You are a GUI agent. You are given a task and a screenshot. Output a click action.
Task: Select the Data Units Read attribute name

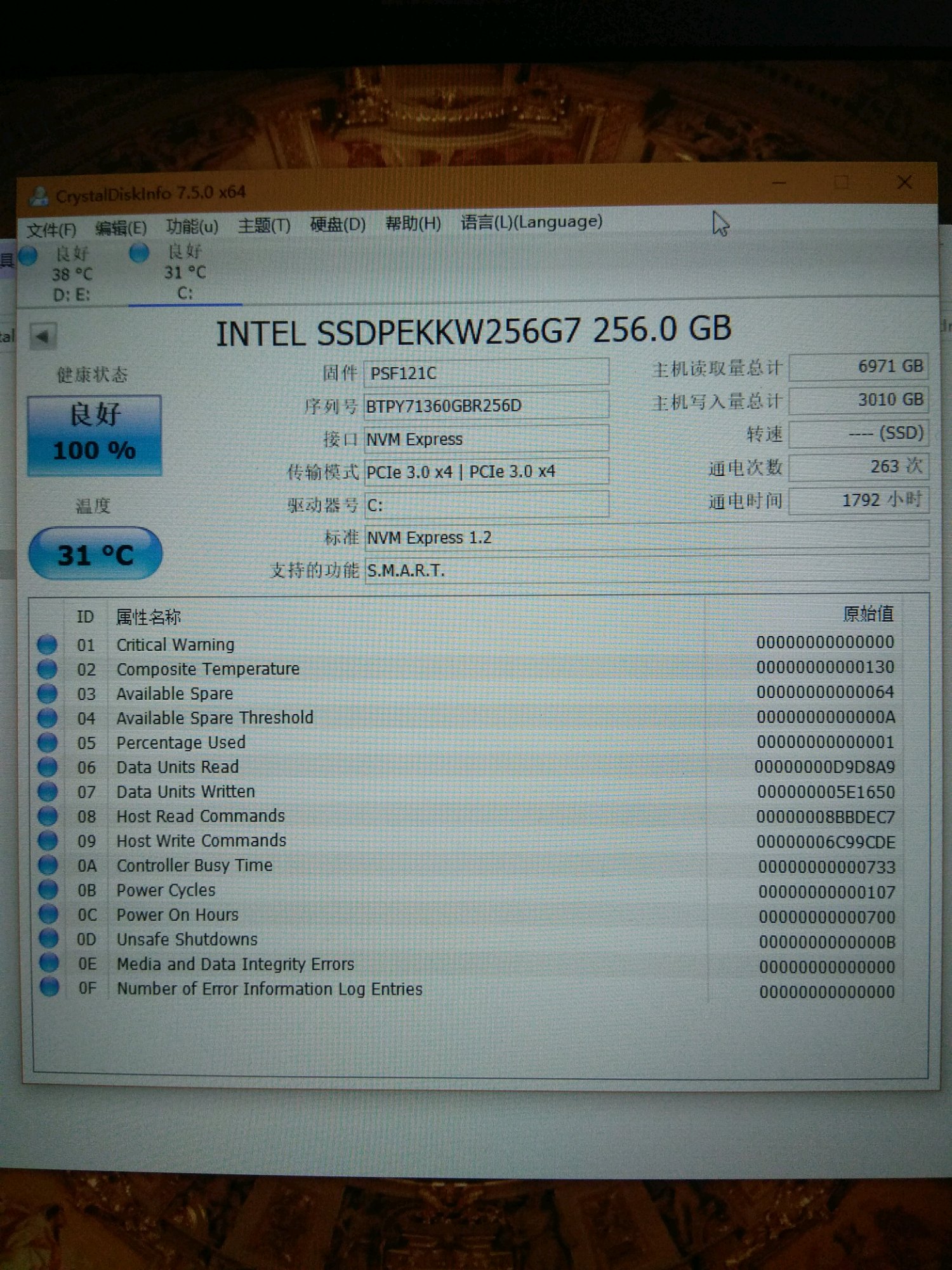(178, 767)
